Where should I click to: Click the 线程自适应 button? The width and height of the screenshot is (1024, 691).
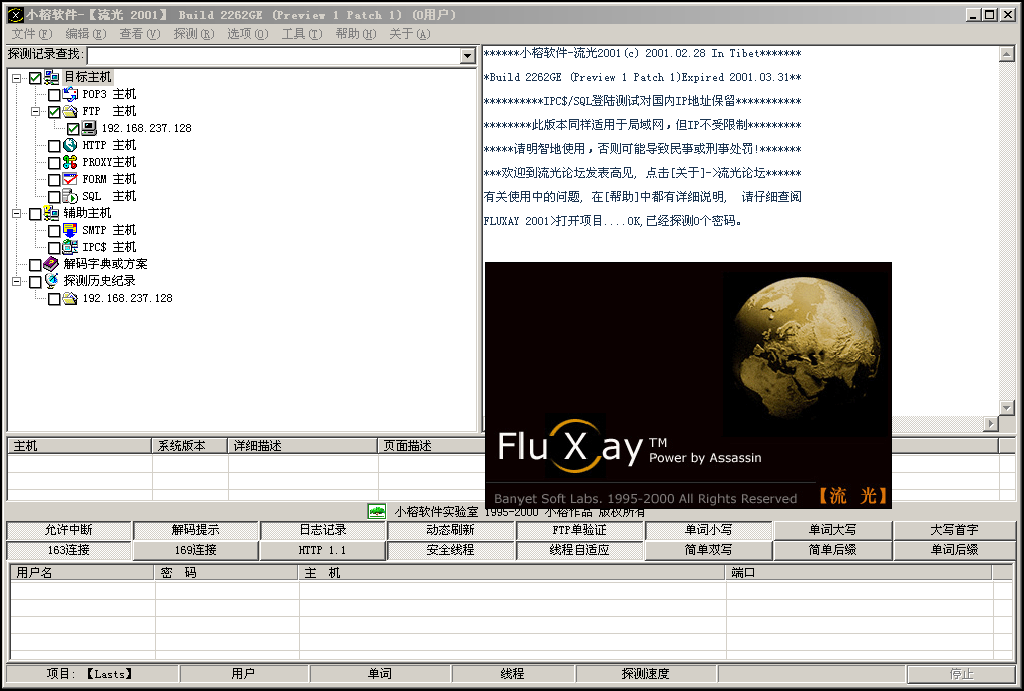579,550
